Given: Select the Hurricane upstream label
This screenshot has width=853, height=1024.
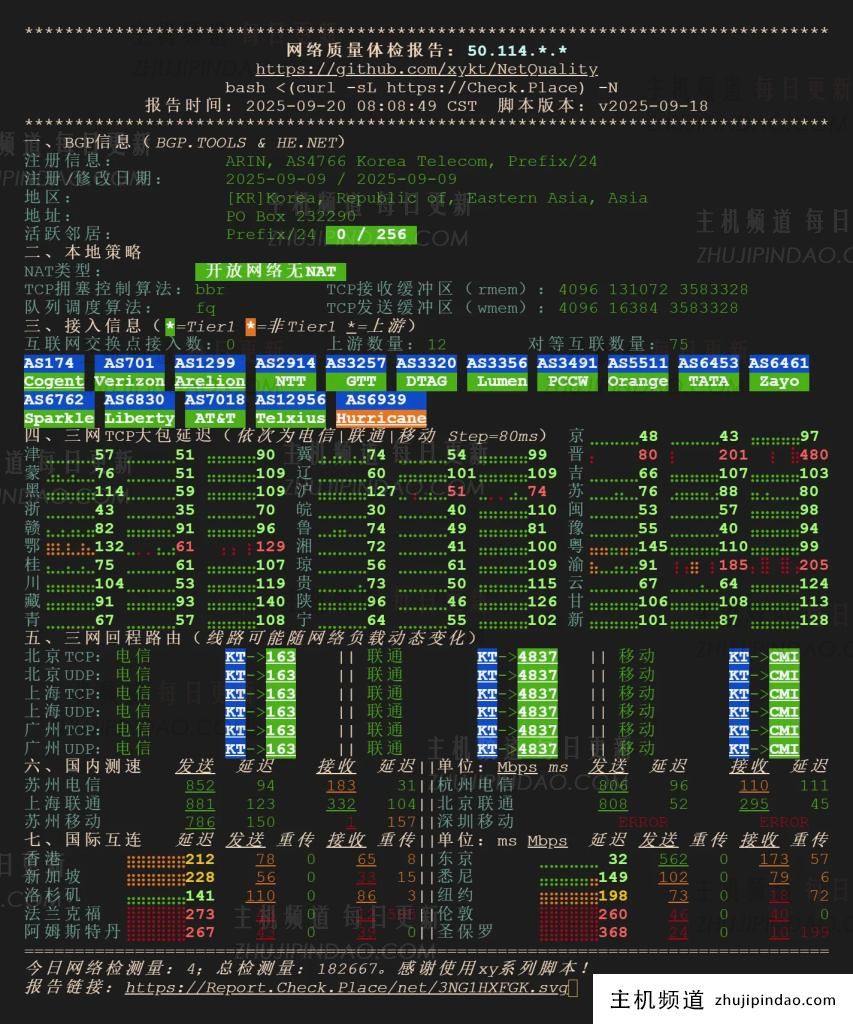Looking at the screenshot, I should point(381,418).
